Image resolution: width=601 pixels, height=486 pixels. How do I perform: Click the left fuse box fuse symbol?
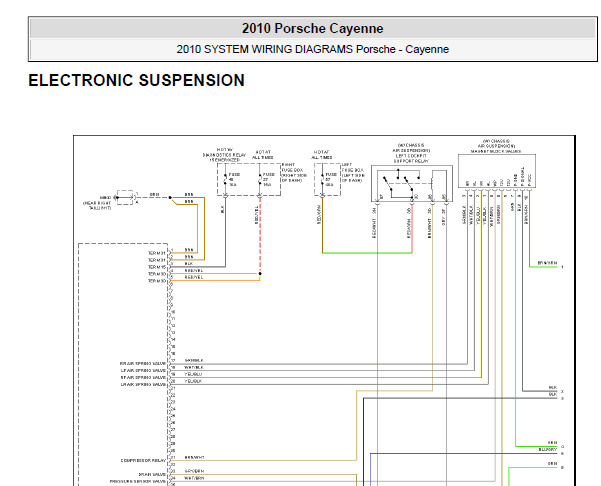(322, 179)
